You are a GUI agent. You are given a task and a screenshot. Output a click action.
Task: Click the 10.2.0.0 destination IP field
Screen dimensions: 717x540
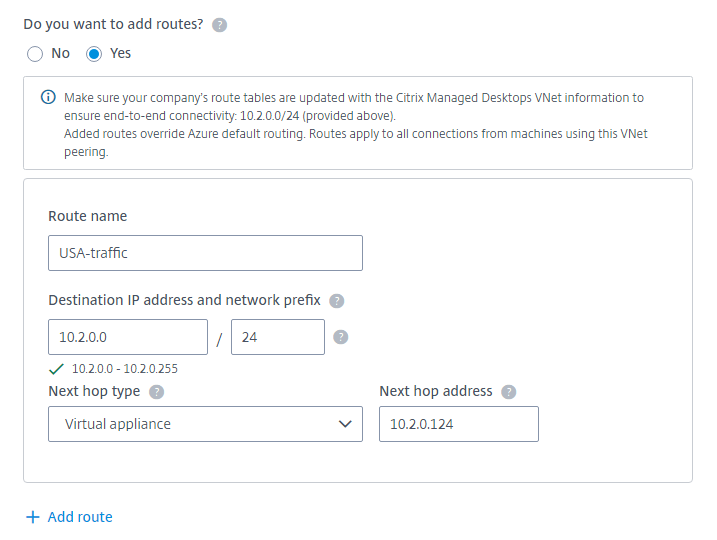coord(127,337)
